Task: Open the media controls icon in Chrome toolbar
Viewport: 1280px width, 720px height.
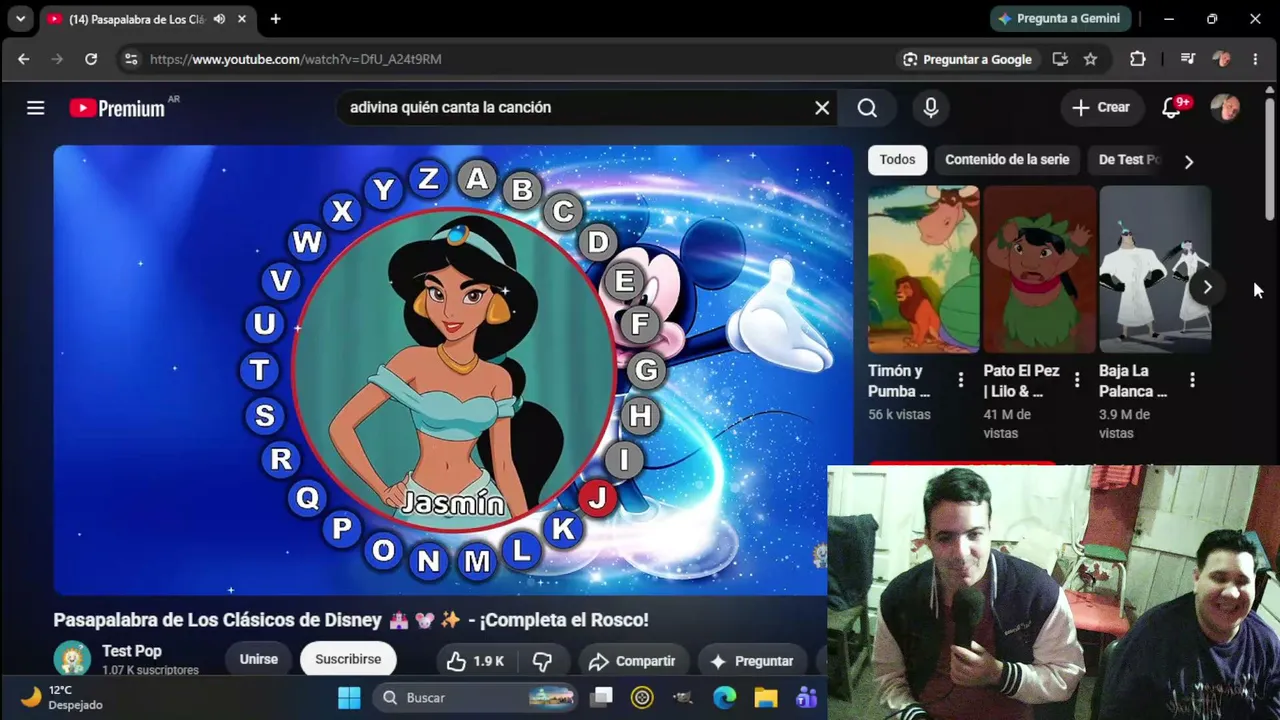Action: click(1188, 59)
